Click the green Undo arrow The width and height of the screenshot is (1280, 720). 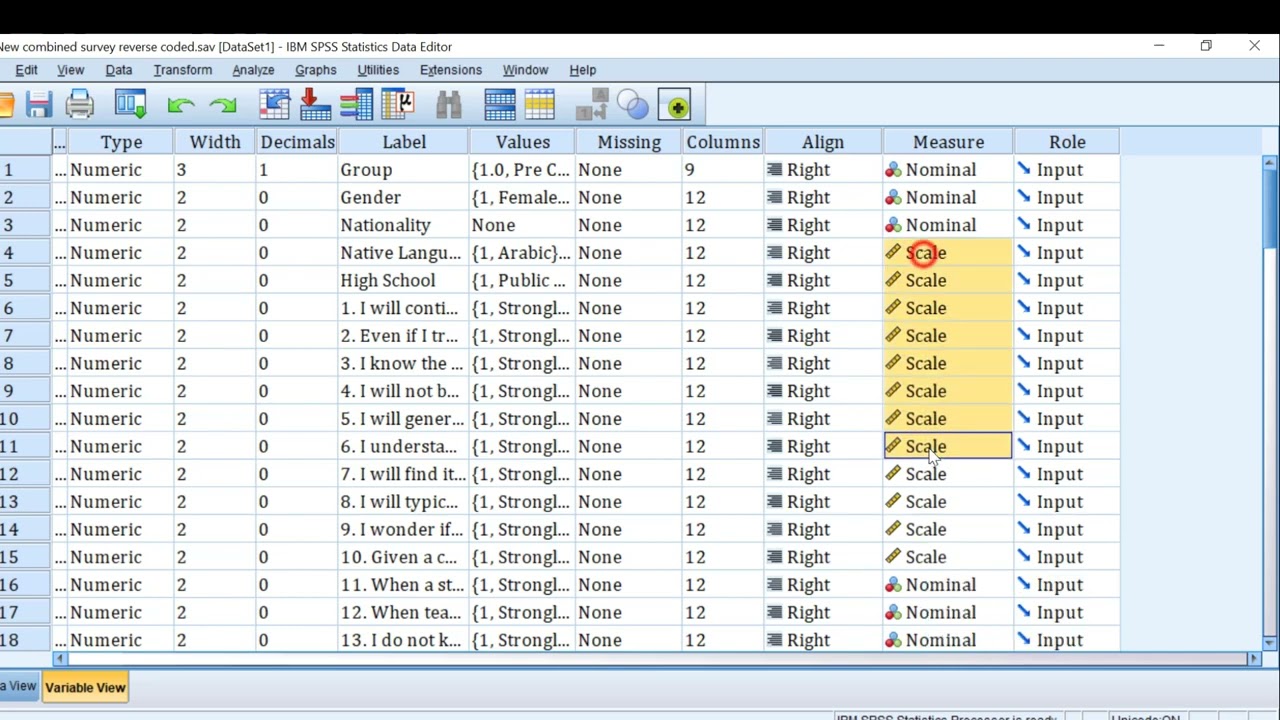[181, 105]
